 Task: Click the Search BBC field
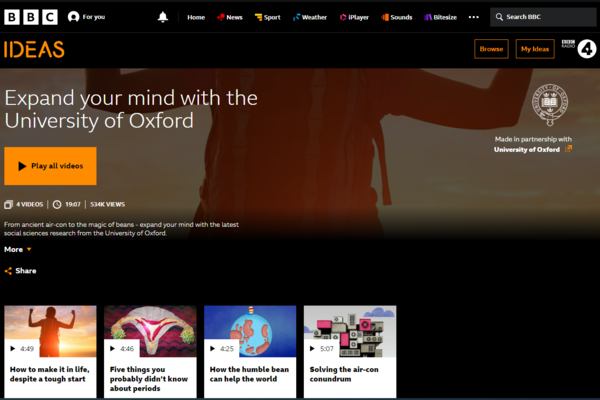[x=543, y=17]
